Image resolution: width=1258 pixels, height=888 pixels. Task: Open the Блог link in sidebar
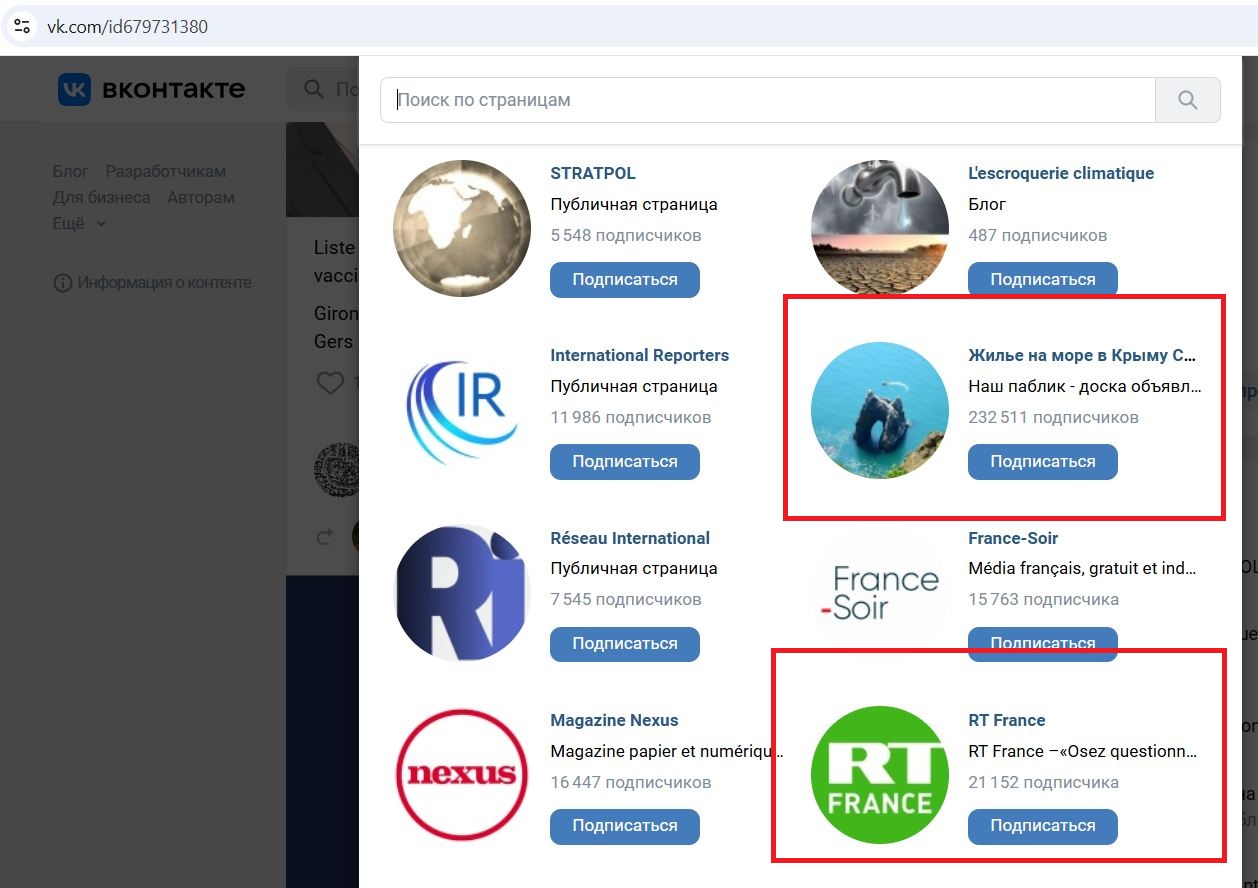tap(71, 171)
